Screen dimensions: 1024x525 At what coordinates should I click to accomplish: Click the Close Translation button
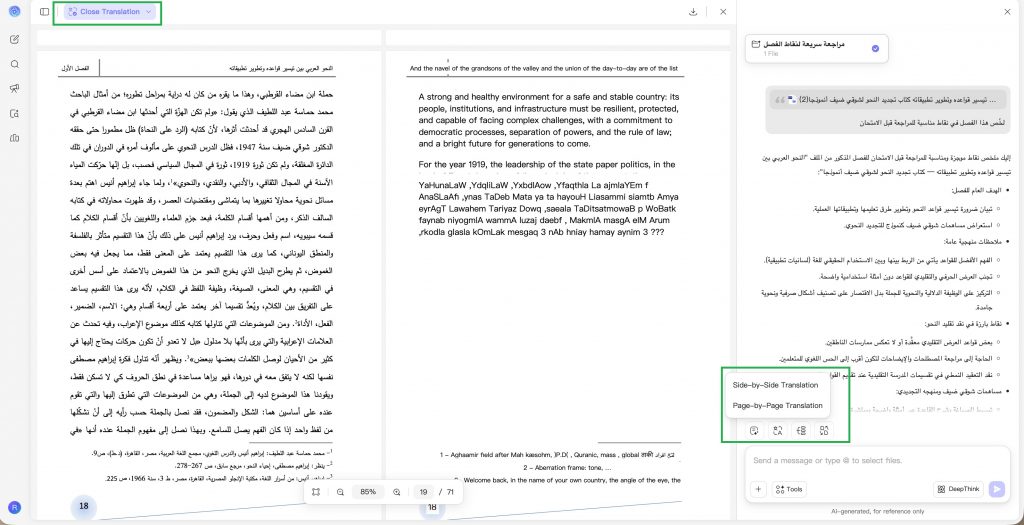point(110,12)
